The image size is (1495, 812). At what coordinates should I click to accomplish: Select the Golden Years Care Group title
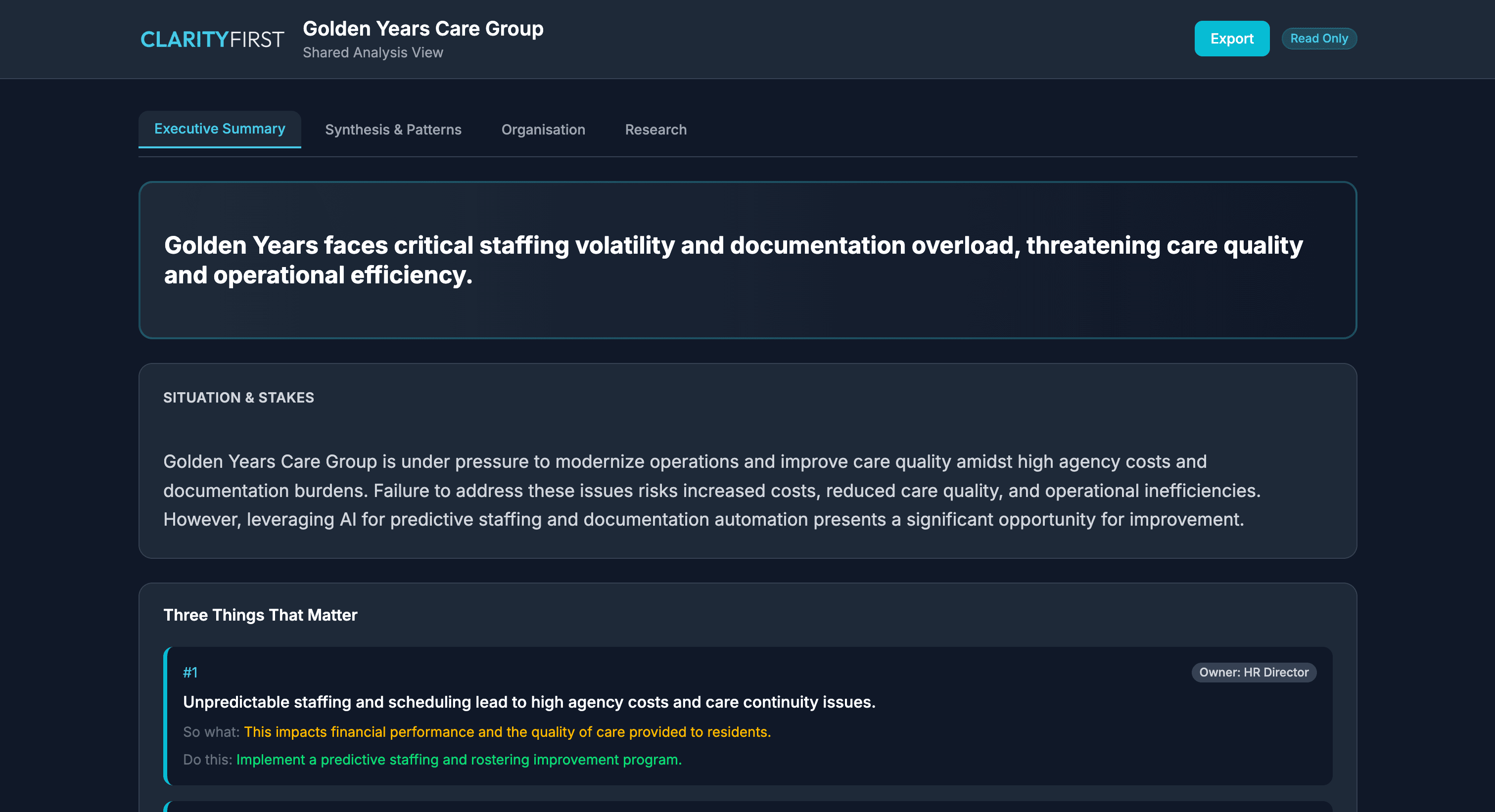coord(423,28)
